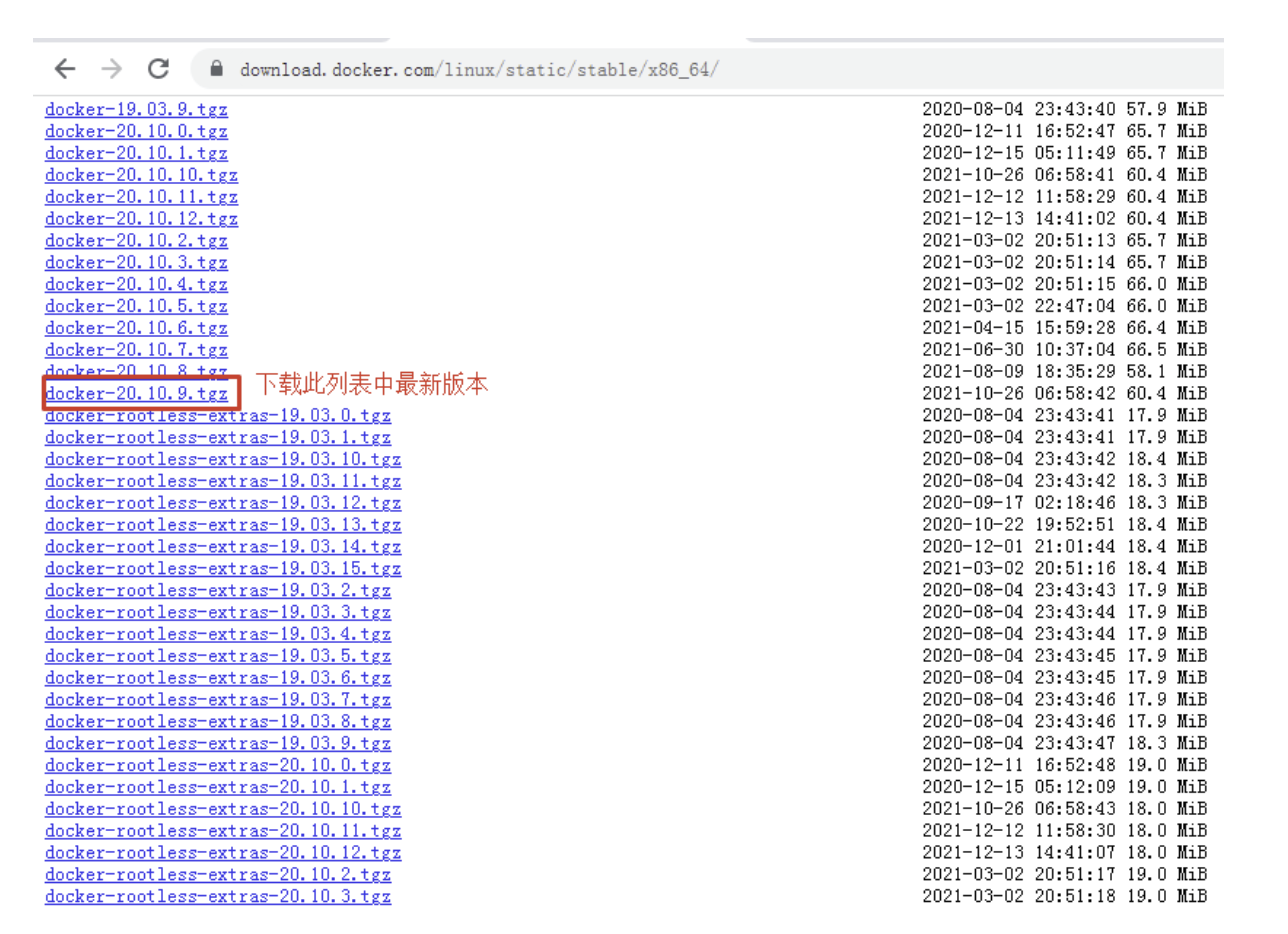
Task: Open the docker-20.10.3.tgz link
Action: 136,263
